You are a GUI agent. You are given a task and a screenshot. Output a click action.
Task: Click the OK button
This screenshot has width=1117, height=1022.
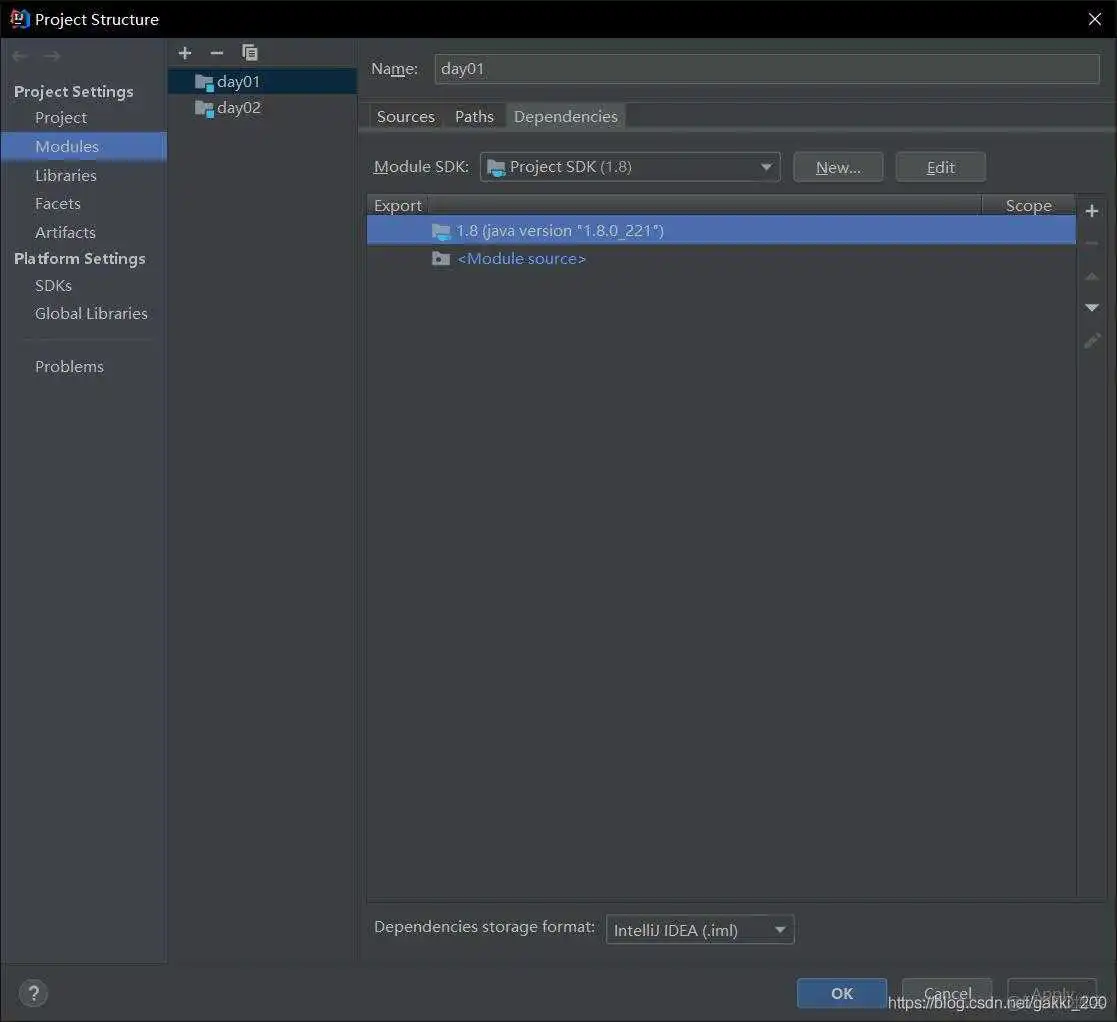click(841, 992)
